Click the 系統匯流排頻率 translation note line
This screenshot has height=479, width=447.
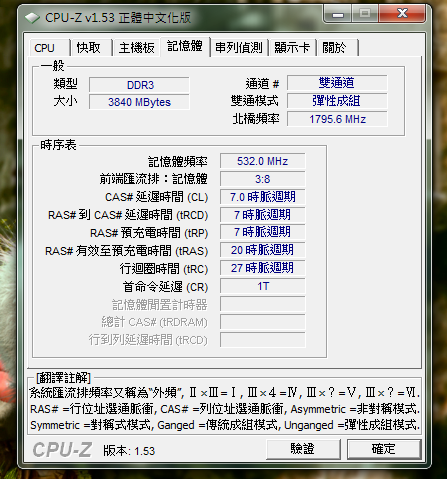click(x=224, y=393)
